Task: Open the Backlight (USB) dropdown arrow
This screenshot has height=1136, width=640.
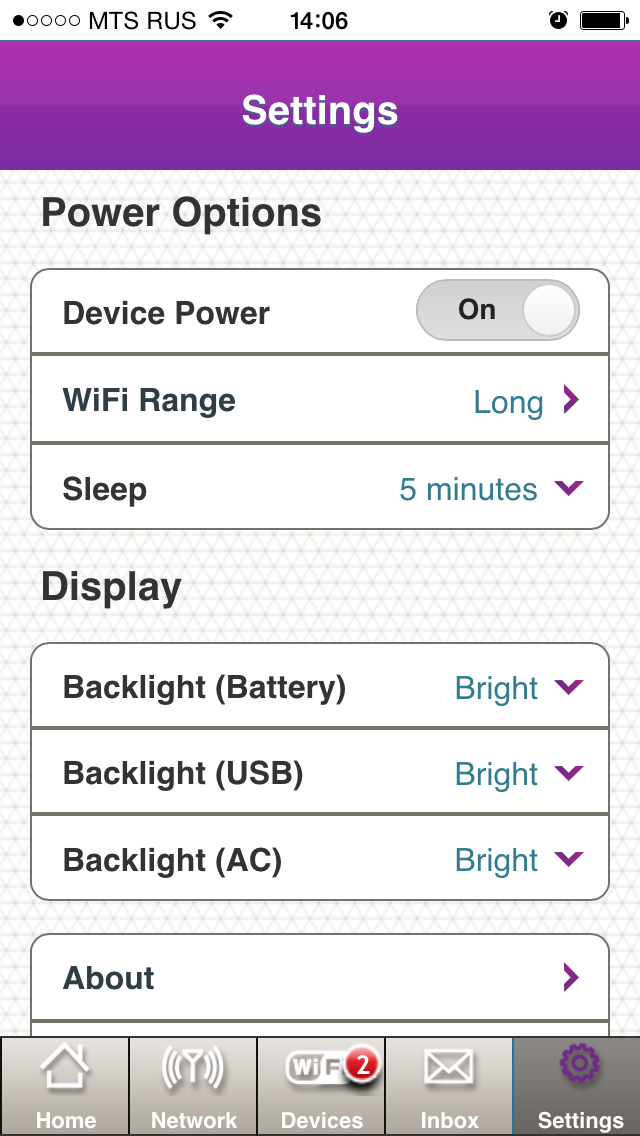Action: [568, 772]
